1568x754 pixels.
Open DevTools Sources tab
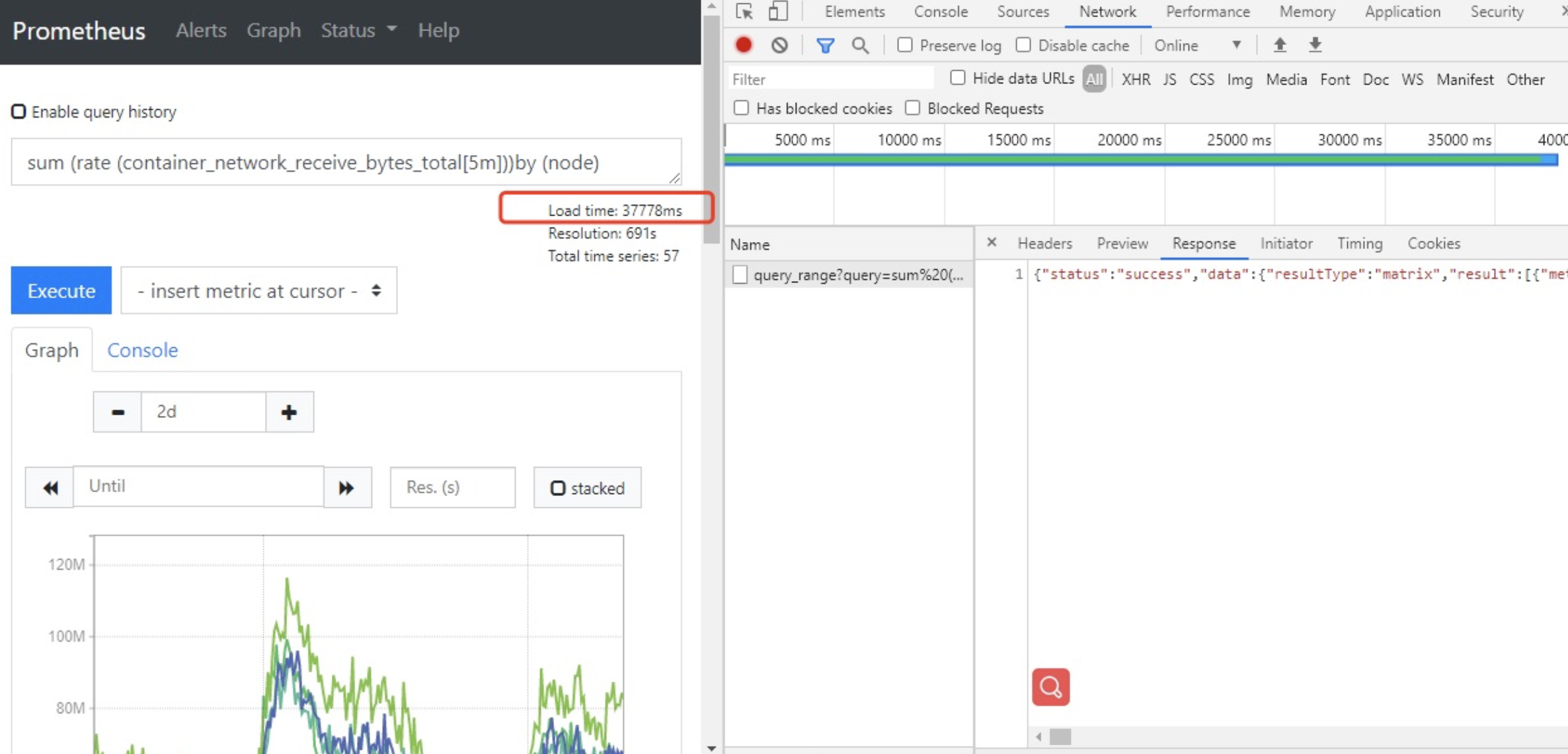(x=1023, y=12)
